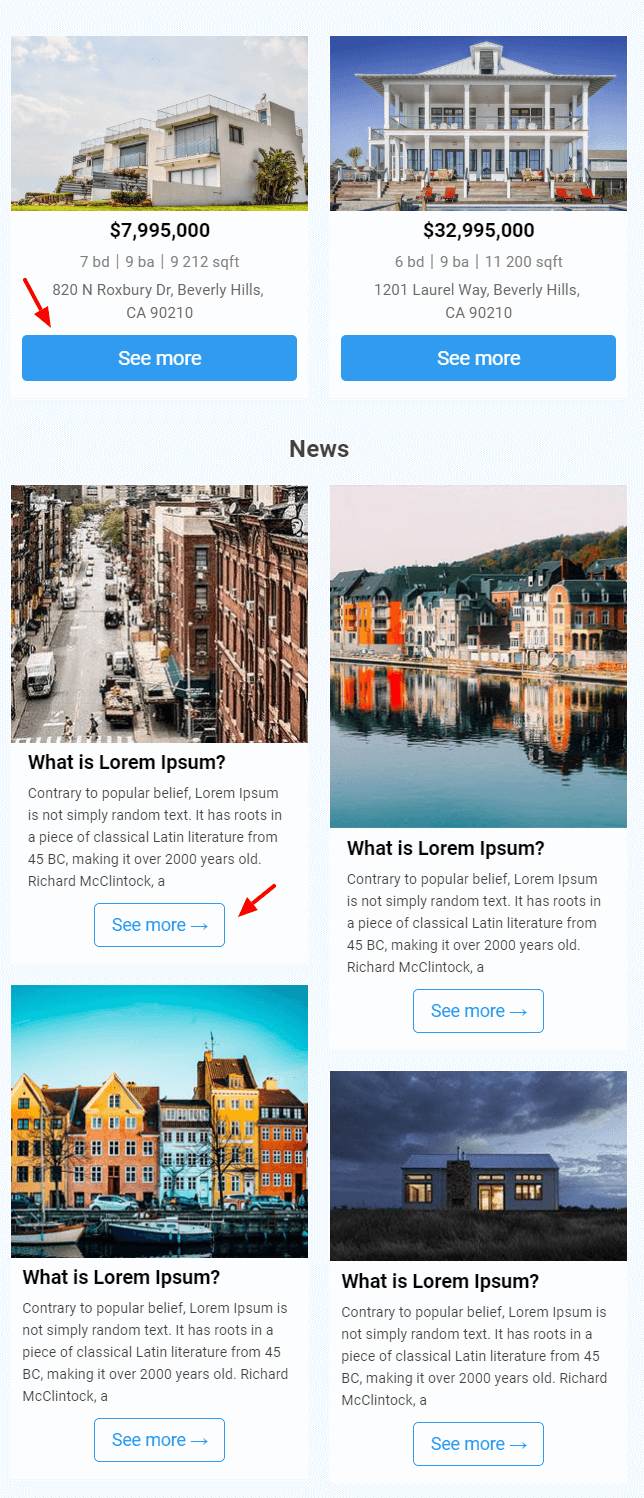Open the white modern house listing photo
Screen dimensions: 644x1498
159,124
